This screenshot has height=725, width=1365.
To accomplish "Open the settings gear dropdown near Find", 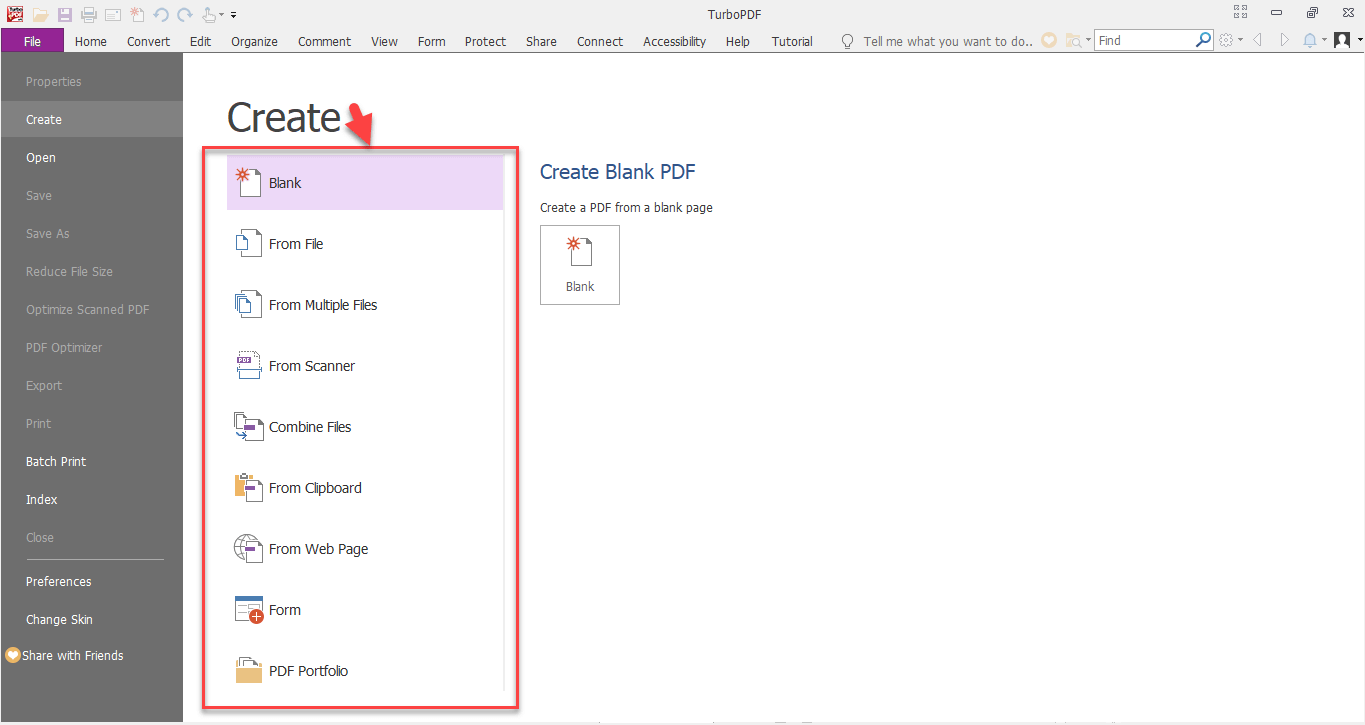I will tap(1227, 40).
